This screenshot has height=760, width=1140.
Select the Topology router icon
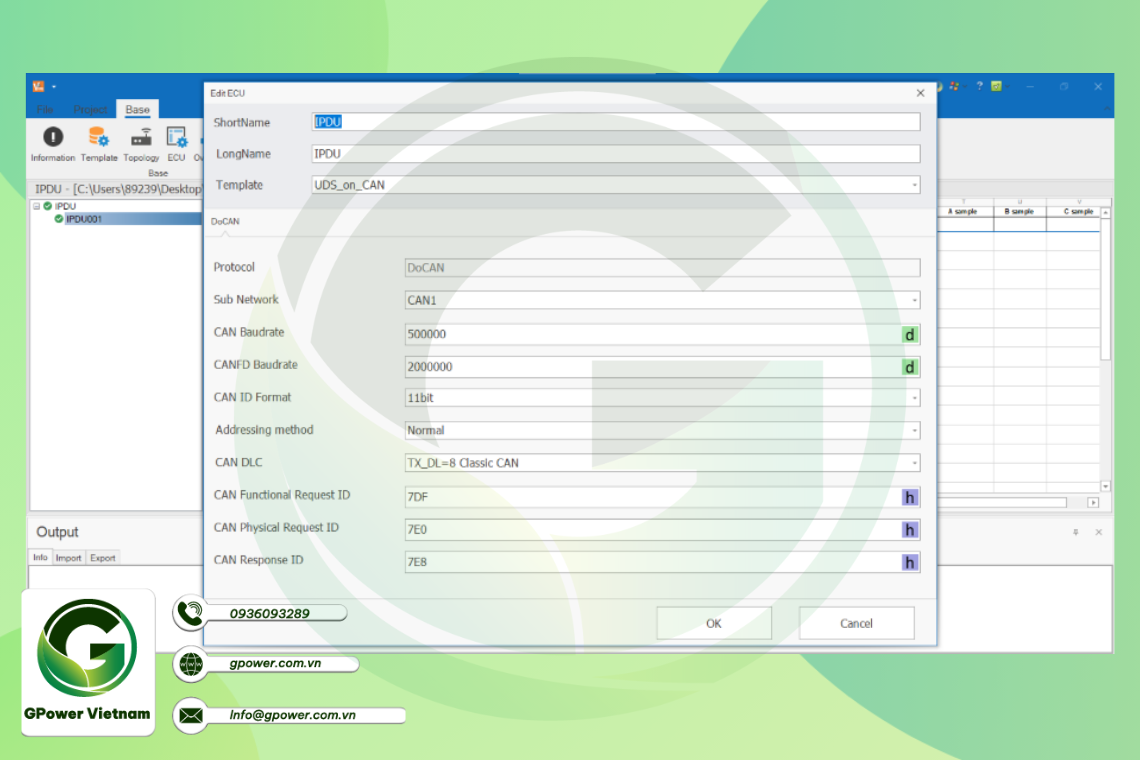click(141, 138)
